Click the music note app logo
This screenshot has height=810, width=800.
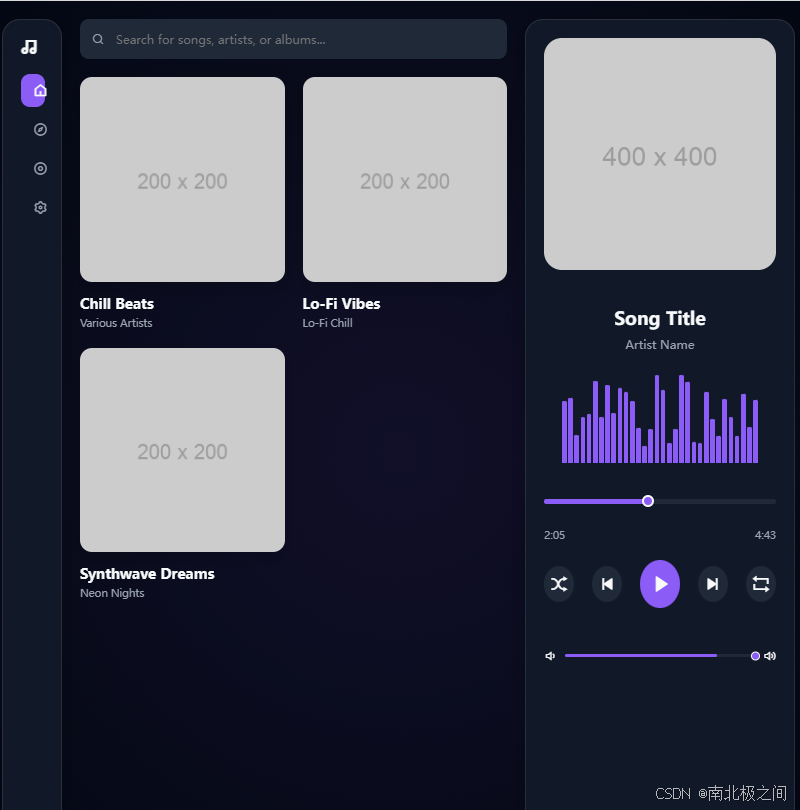click(30, 45)
